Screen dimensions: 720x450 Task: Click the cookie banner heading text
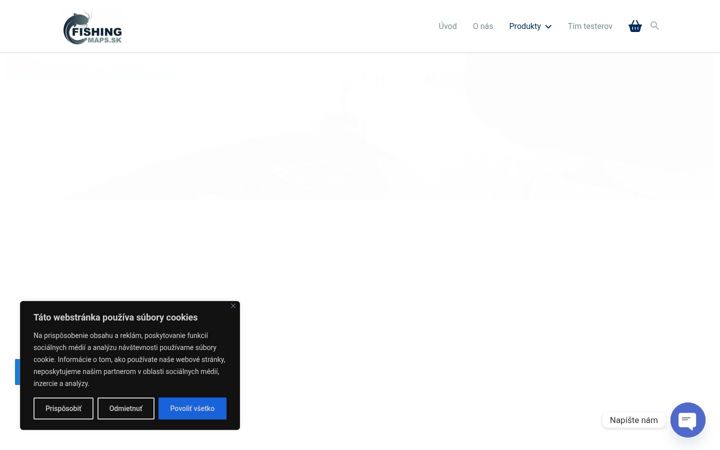pyautogui.click(x=115, y=317)
